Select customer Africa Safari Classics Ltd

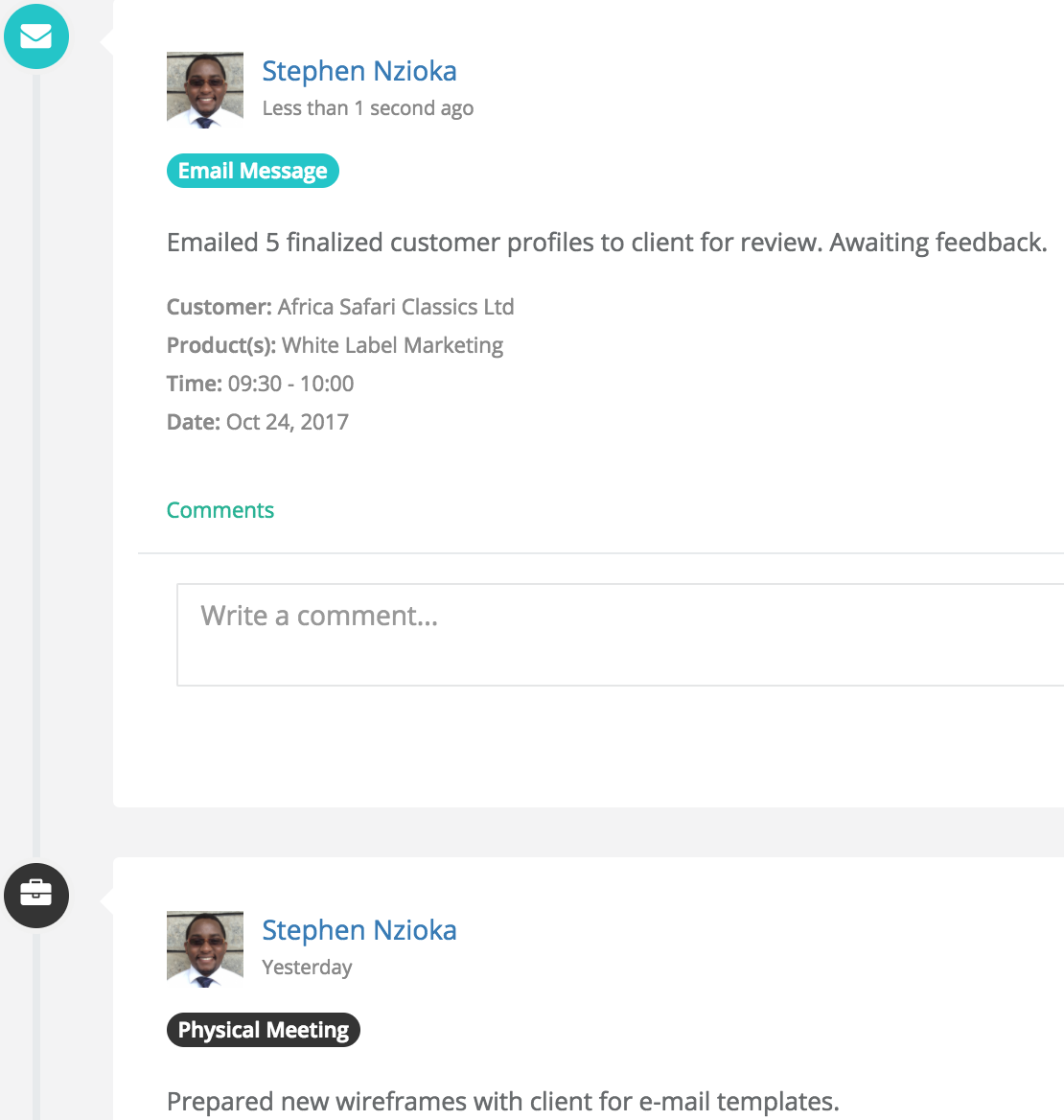tap(396, 307)
